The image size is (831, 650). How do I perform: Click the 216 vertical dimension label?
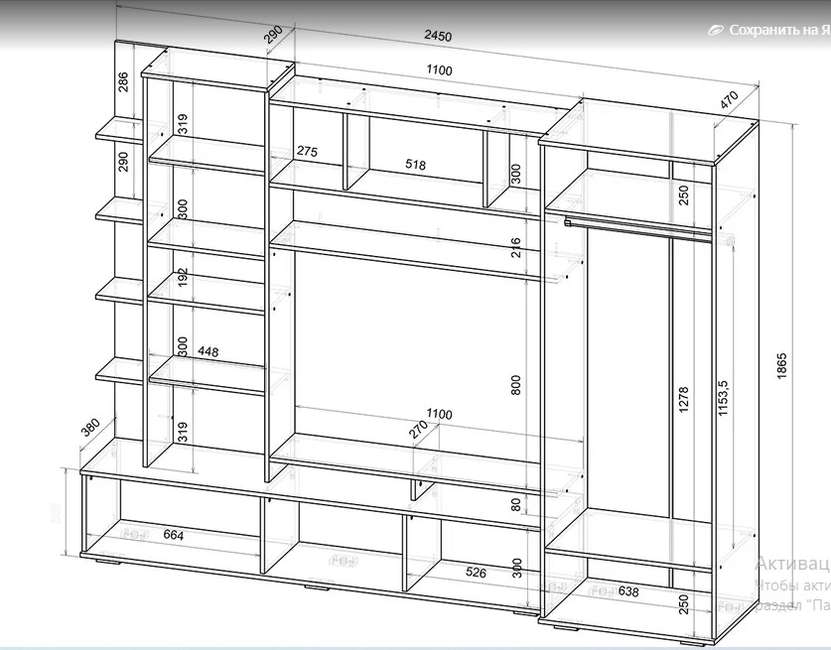[x=516, y=249]
